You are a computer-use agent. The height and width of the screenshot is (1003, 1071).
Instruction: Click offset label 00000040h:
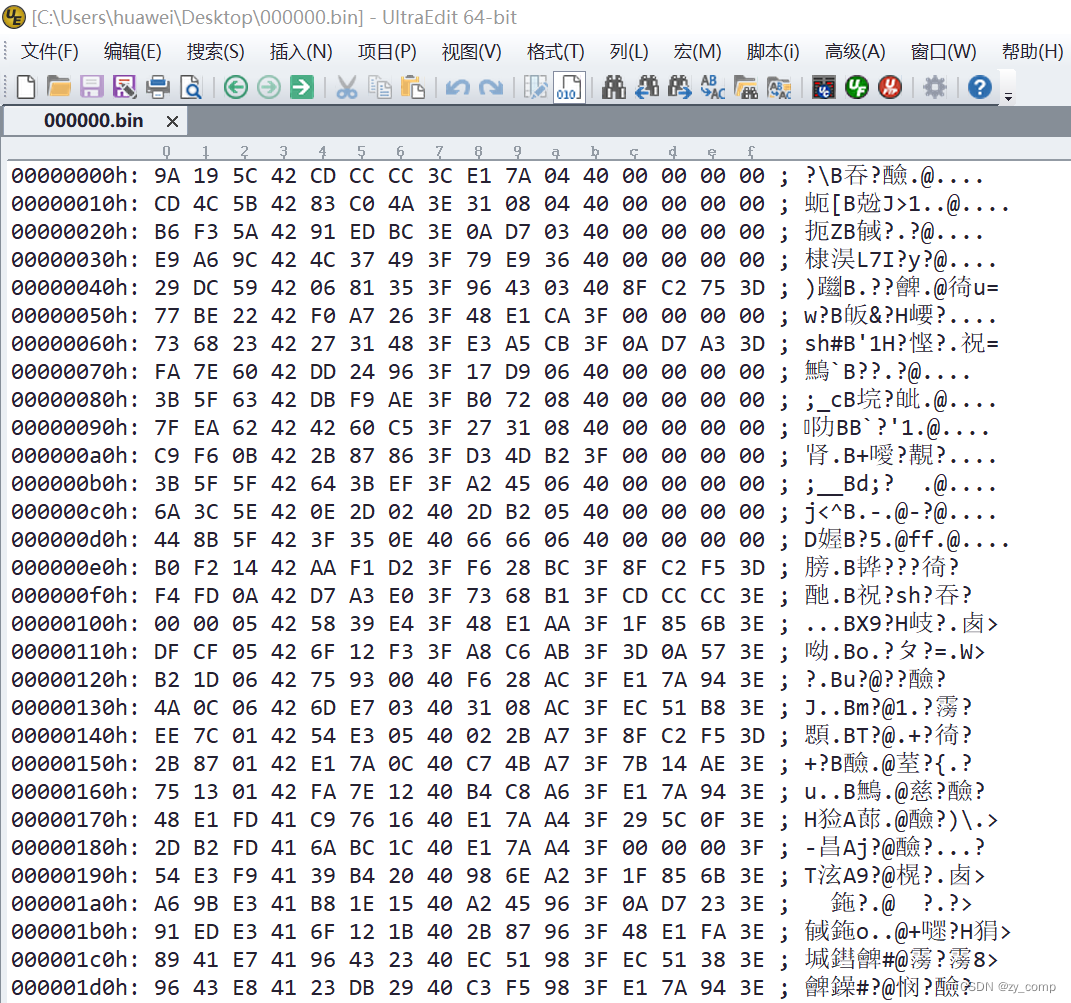point(74,288)
